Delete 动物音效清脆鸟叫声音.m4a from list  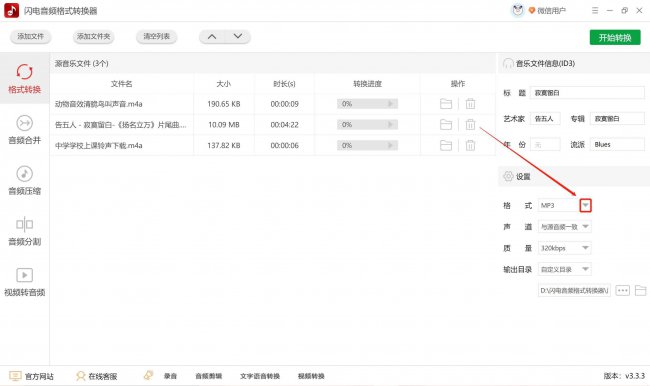[x=470, y=104]
